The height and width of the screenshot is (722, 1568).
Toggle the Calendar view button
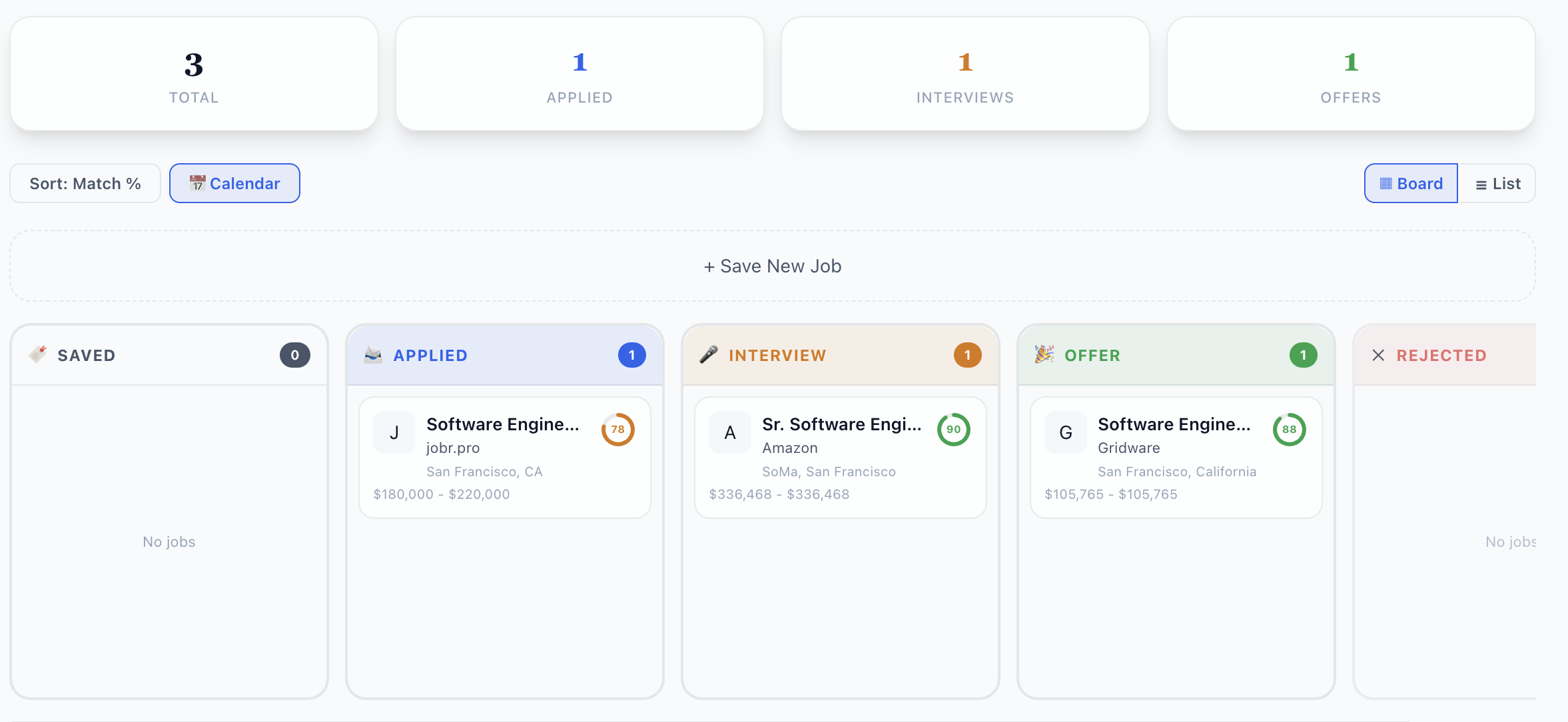click(x=234, y=183)
